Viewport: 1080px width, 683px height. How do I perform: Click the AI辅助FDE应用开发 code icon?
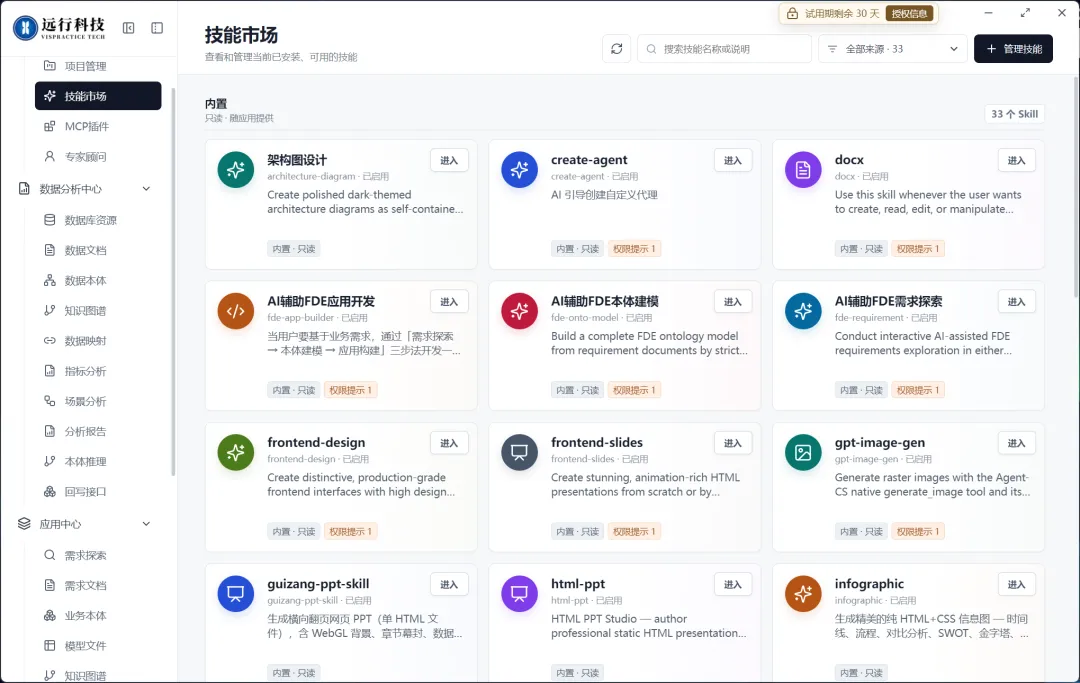point(236,311)
